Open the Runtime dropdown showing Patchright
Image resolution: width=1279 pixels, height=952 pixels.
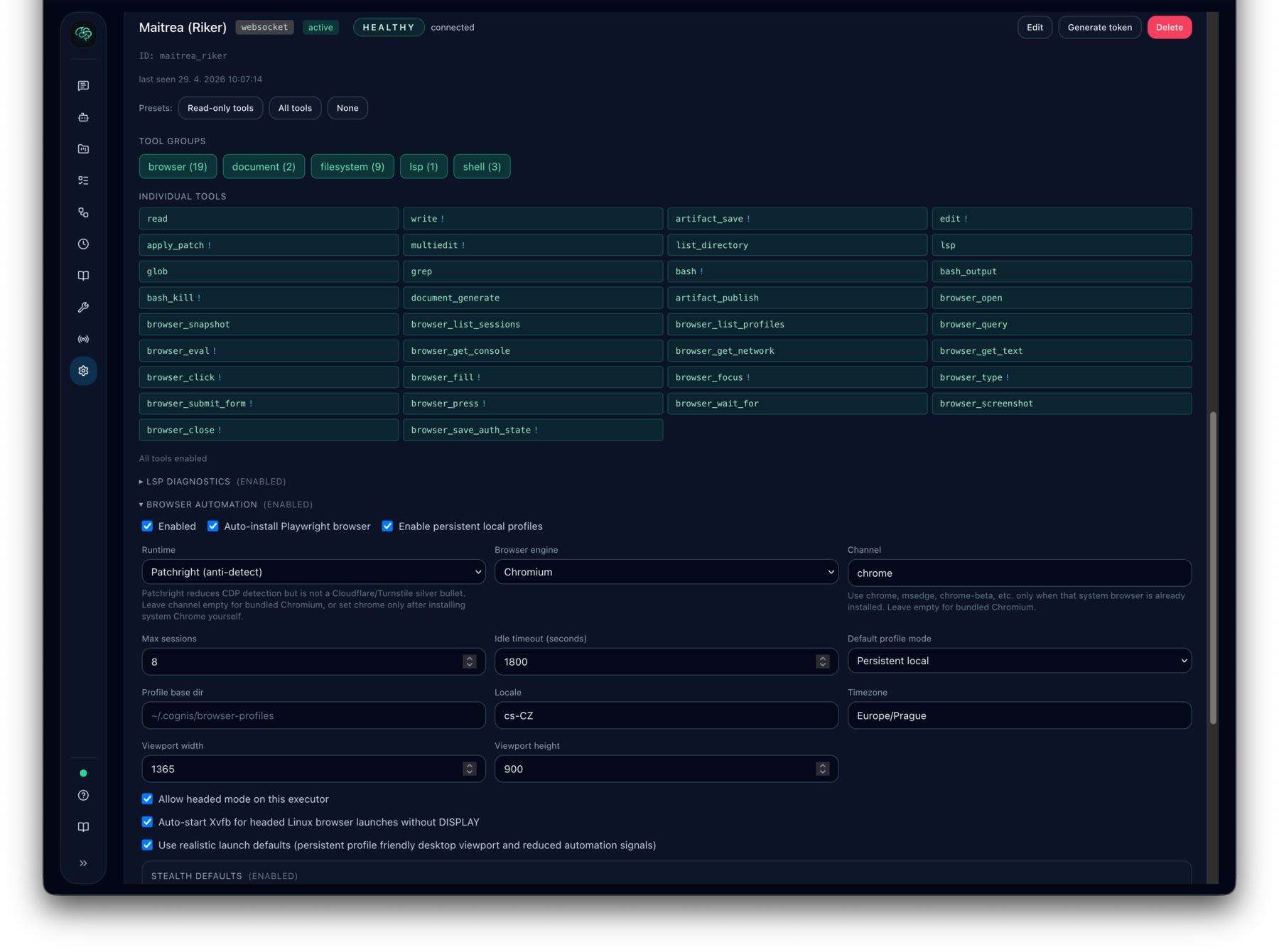point(313,572)
